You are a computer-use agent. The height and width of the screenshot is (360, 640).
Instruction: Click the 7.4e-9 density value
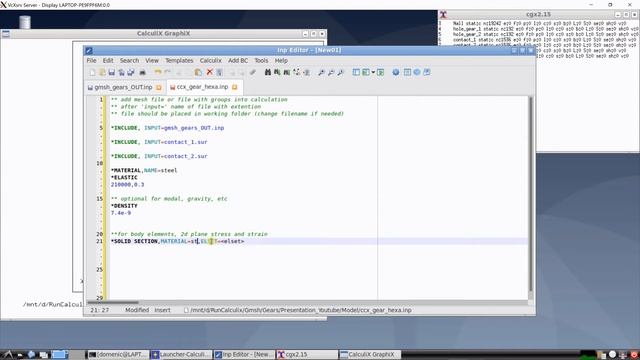[121, 213]
